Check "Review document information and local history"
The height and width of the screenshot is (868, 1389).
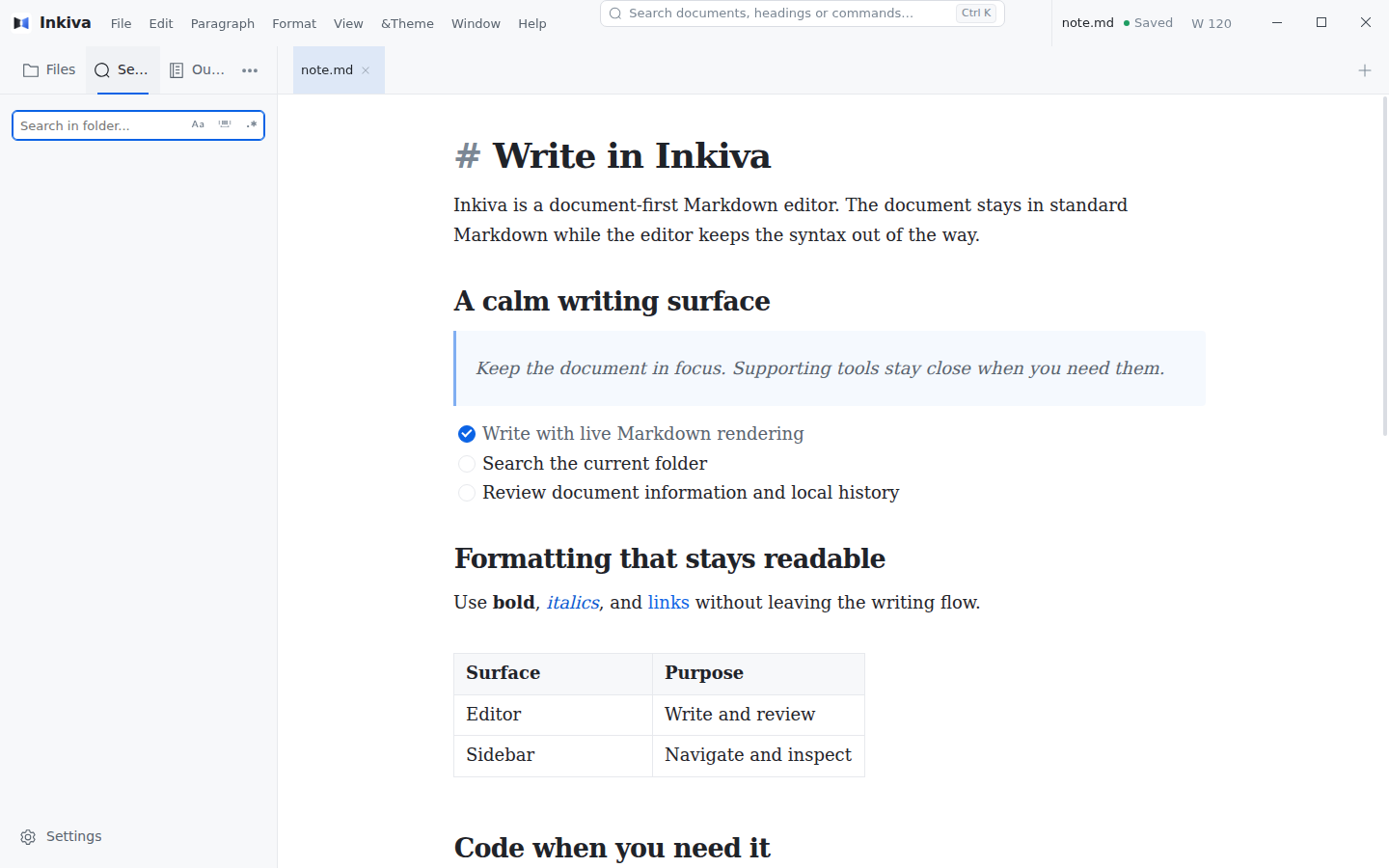467,493
